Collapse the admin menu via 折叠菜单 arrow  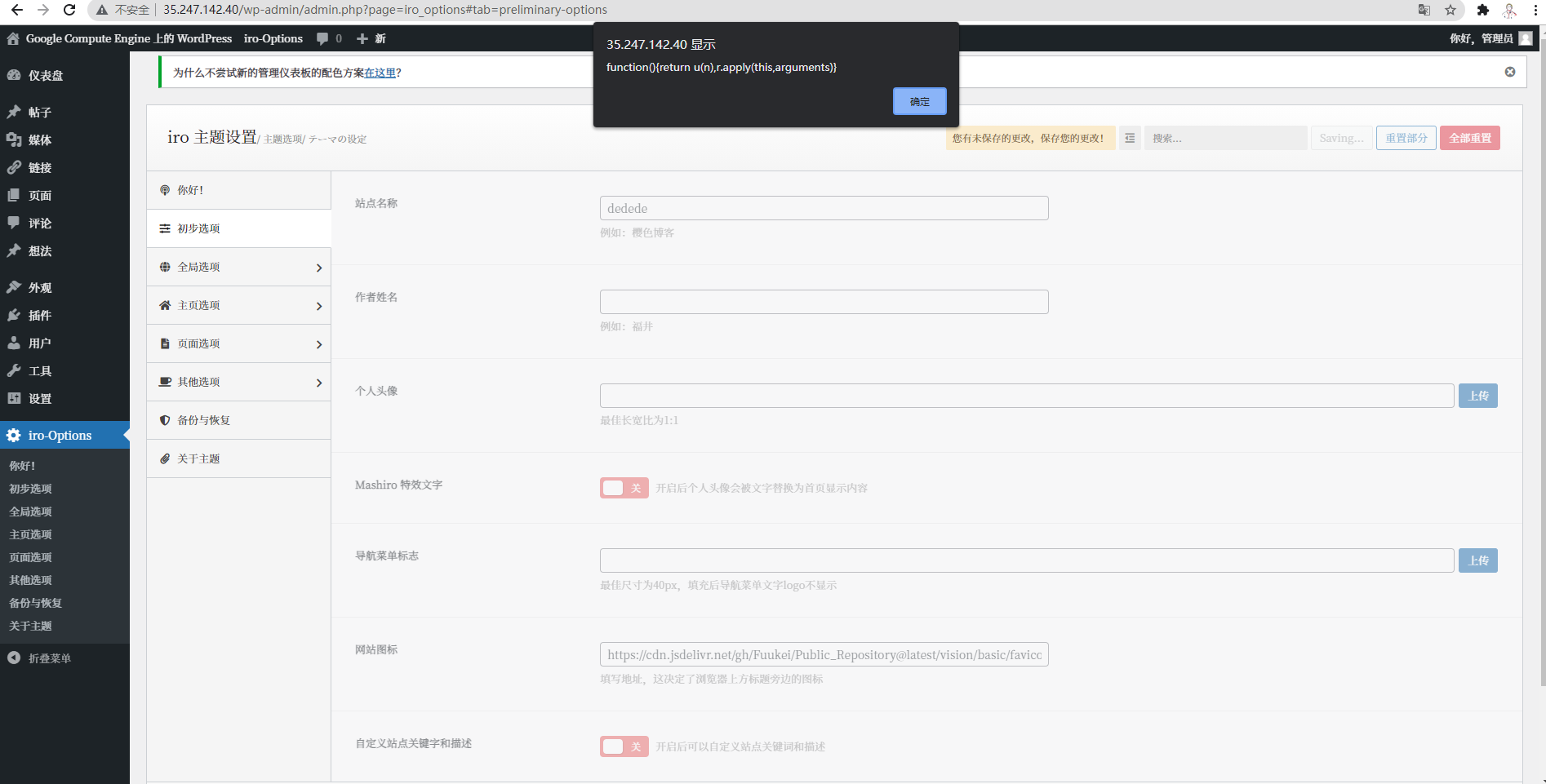pos(13,658)
